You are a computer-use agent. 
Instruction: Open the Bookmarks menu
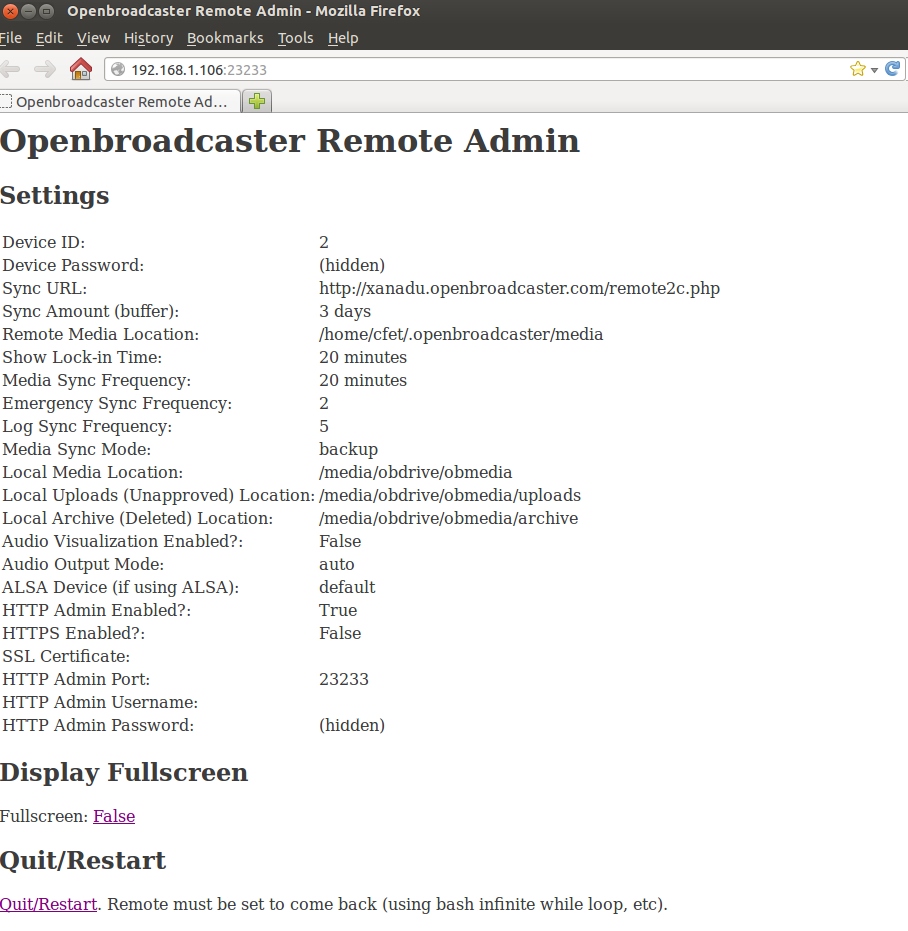point(225,38)
